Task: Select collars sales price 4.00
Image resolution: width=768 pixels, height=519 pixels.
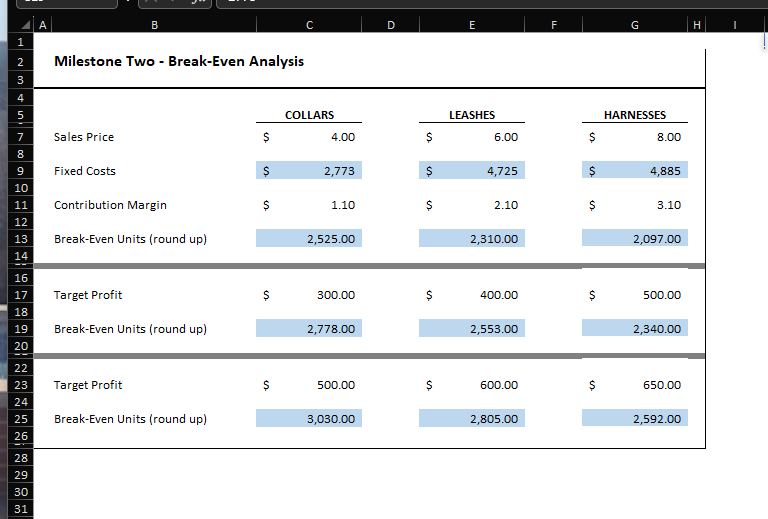Action: coord(309,137)
